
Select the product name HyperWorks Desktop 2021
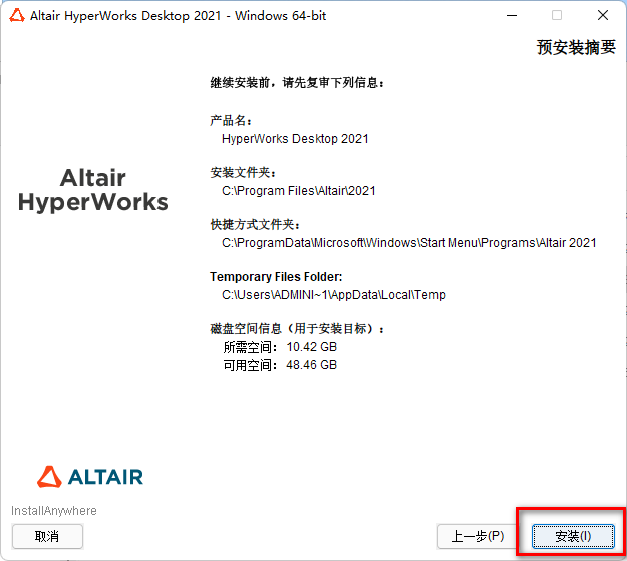point(295,139)
